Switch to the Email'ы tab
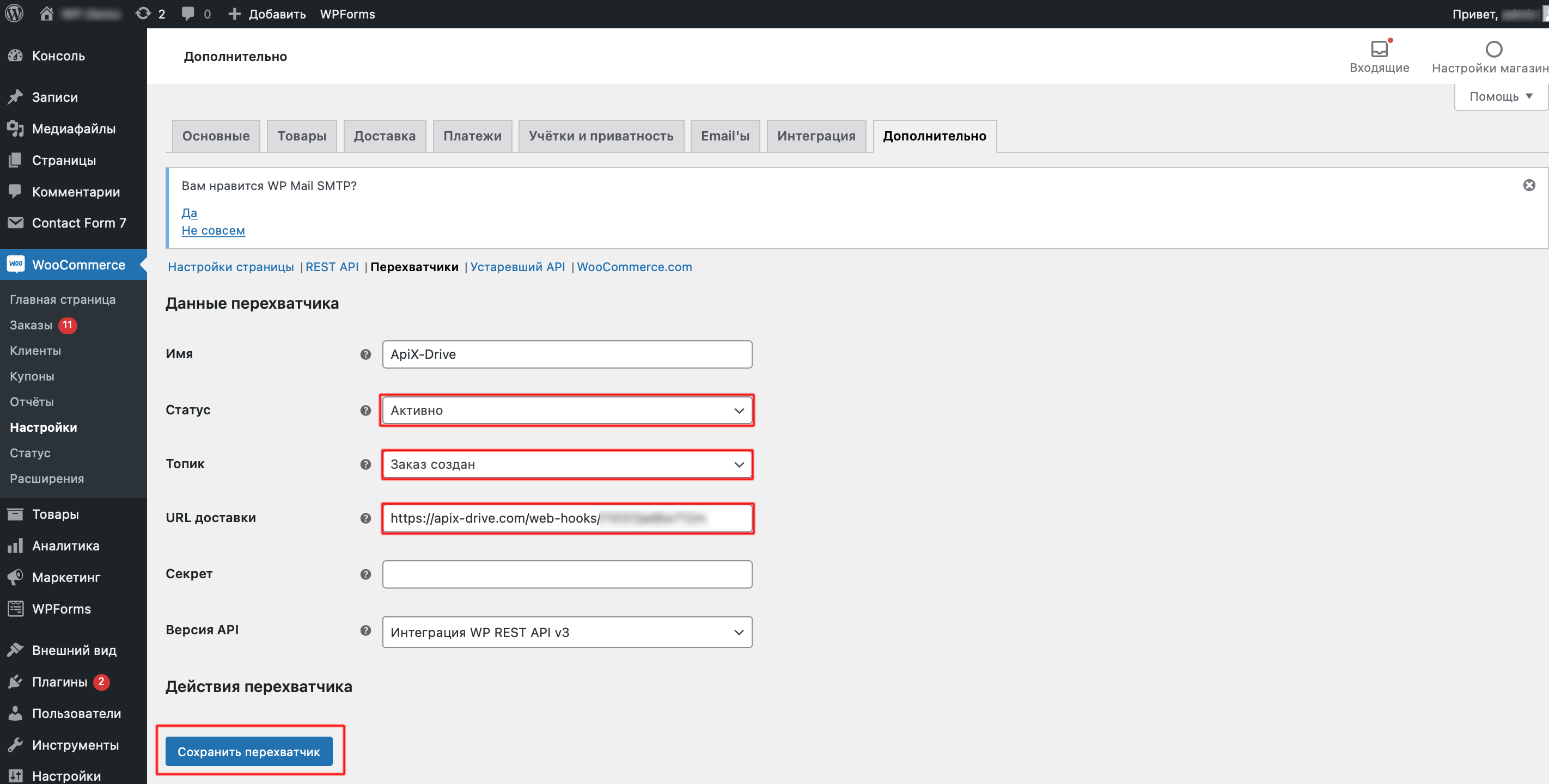The width and height of the screenshot is (1549, 784). point(725,136)
